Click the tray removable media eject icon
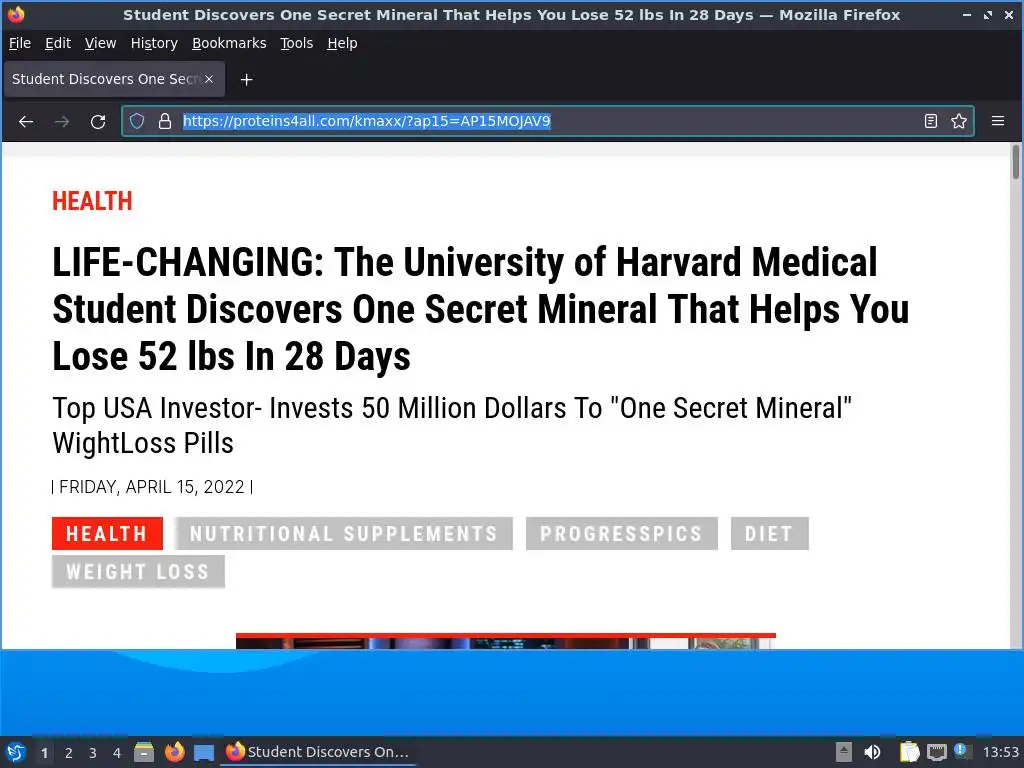 (844, 752)
